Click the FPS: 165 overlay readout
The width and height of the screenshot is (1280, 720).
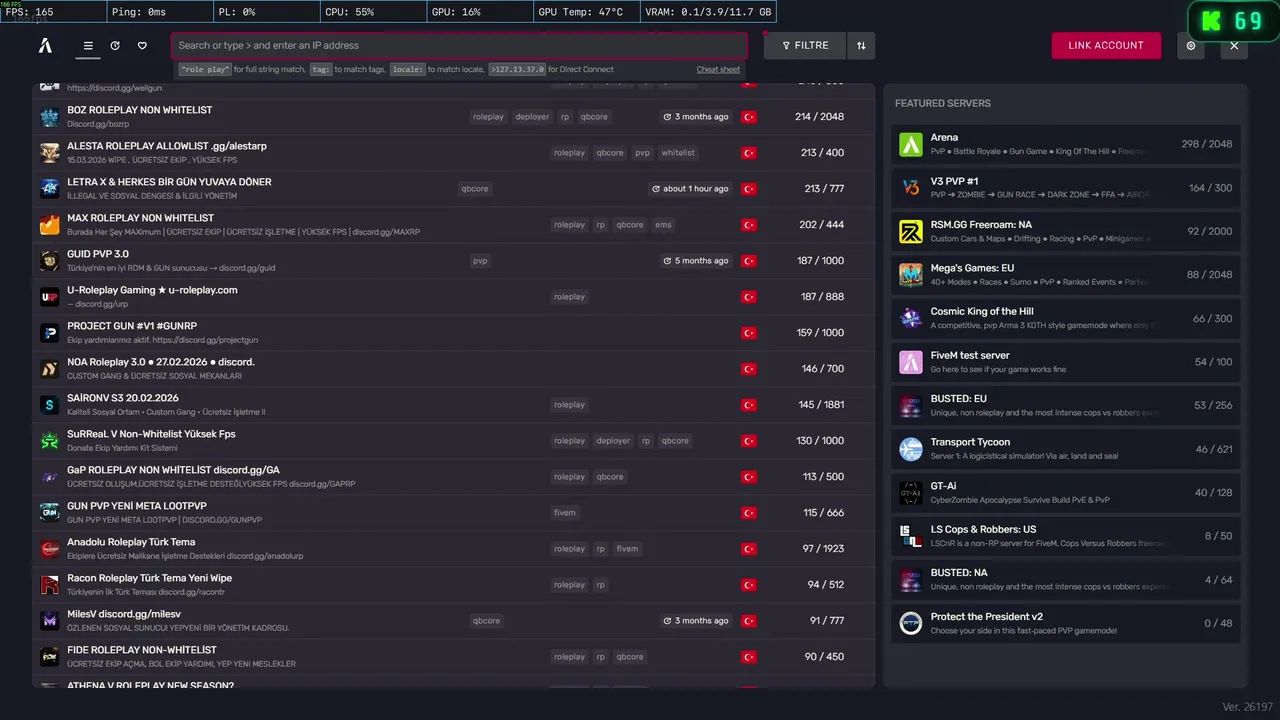pyautogui.click(x=52, y=12)
